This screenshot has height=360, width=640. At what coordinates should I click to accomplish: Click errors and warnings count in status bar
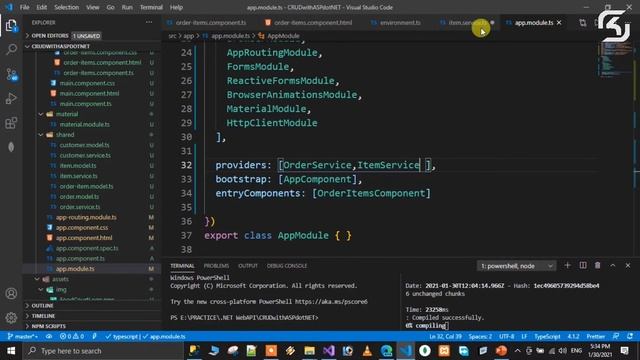coord(72,336)
